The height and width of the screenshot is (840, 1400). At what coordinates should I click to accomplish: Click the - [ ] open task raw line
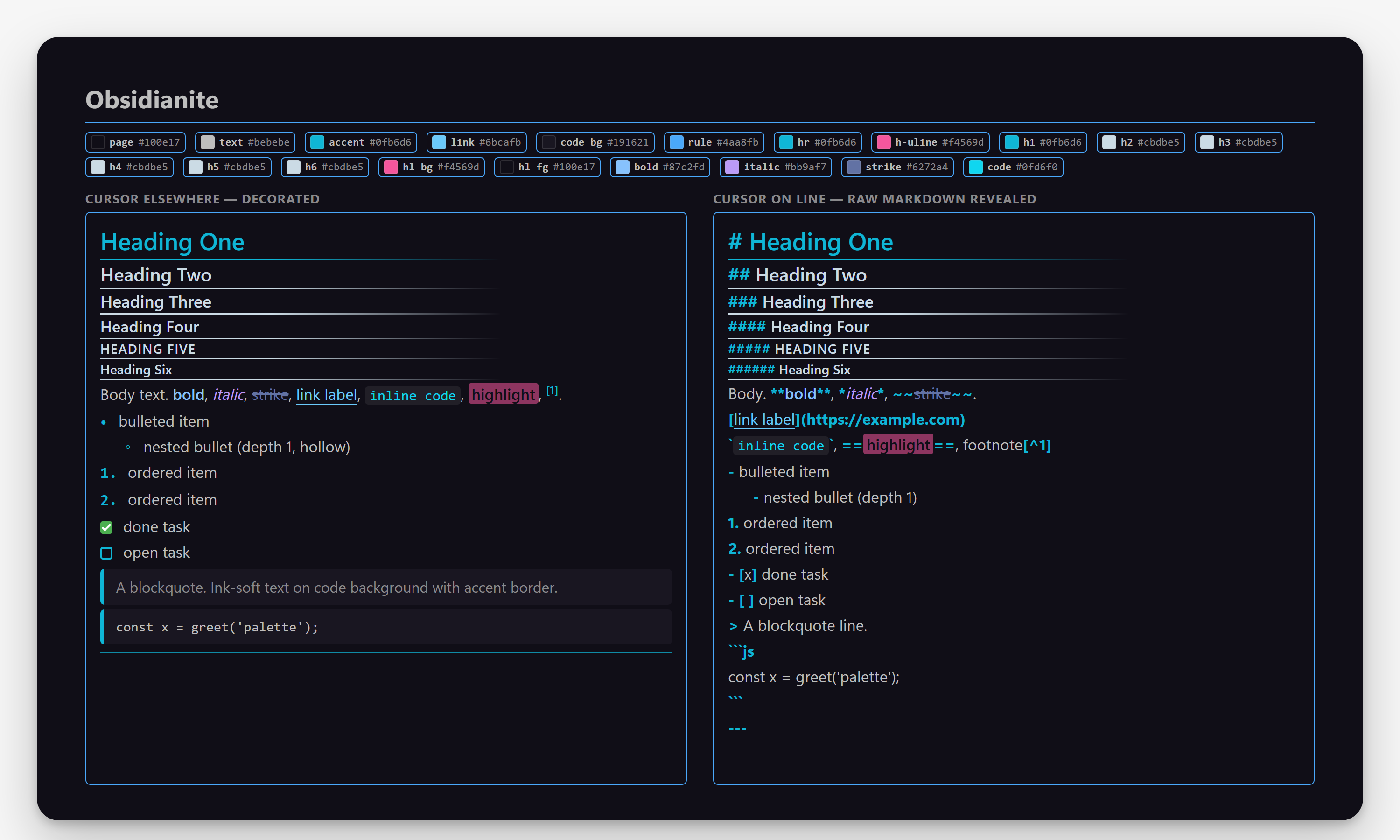tap(777, 600)
